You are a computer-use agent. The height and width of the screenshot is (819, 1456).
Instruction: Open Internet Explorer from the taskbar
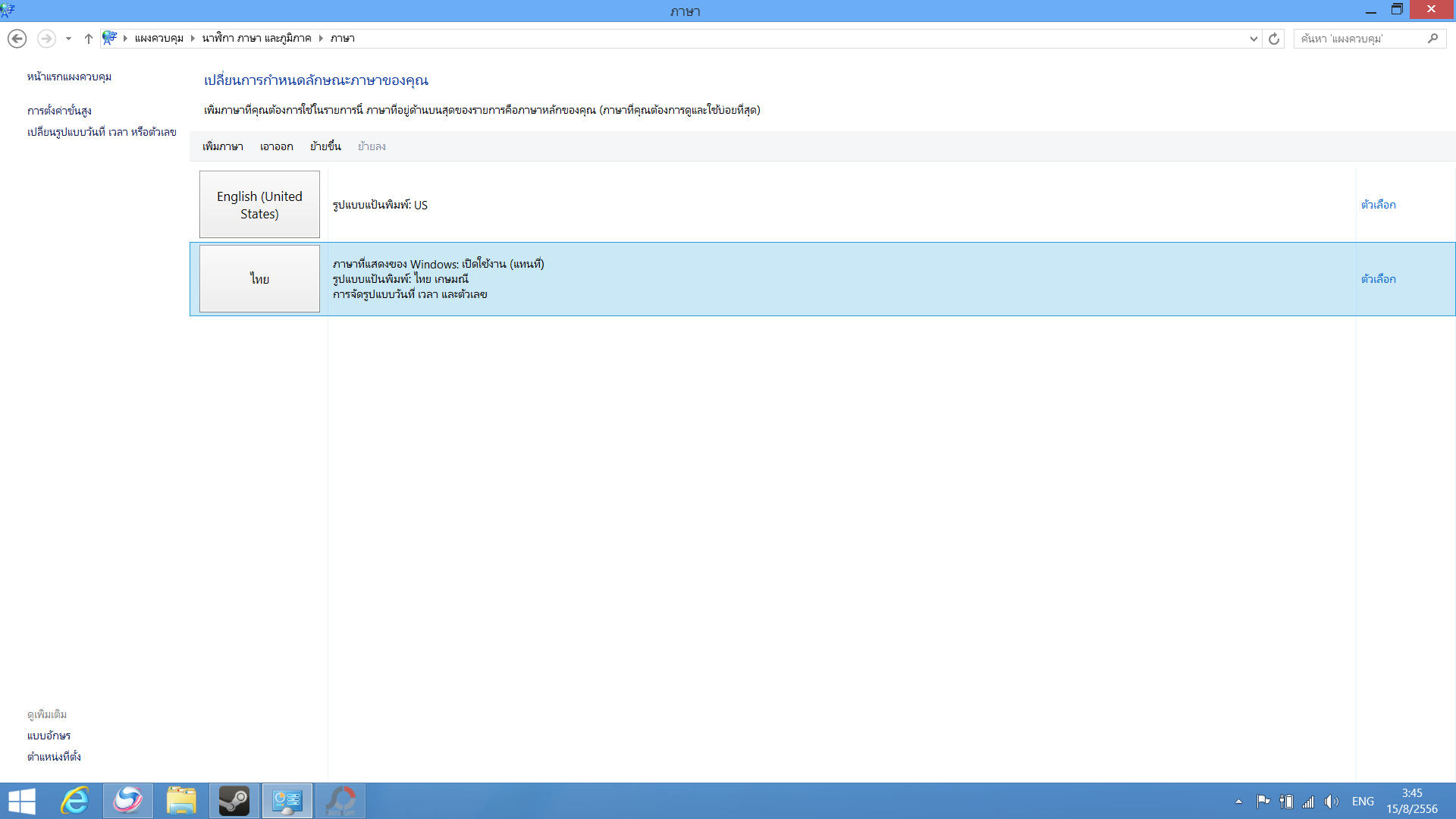[x=75, y=801]
